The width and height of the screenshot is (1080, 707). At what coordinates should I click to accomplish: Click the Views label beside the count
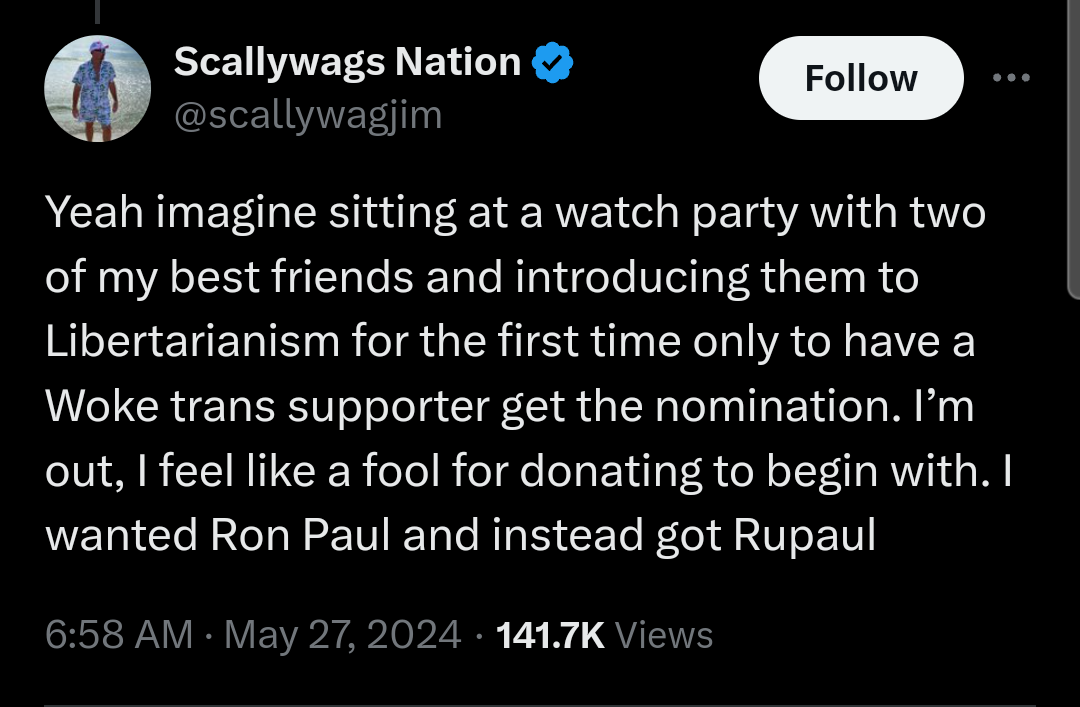[664, 635]
